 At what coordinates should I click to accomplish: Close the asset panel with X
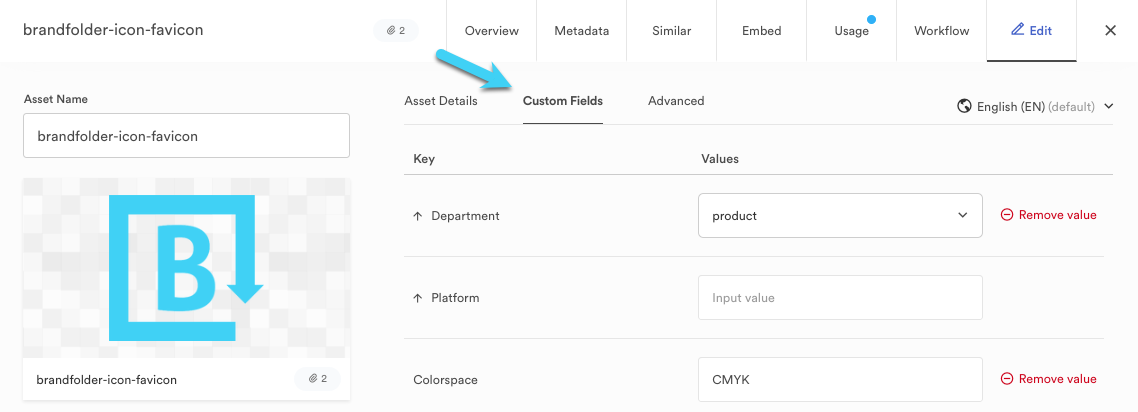(x=1110, y=31)
